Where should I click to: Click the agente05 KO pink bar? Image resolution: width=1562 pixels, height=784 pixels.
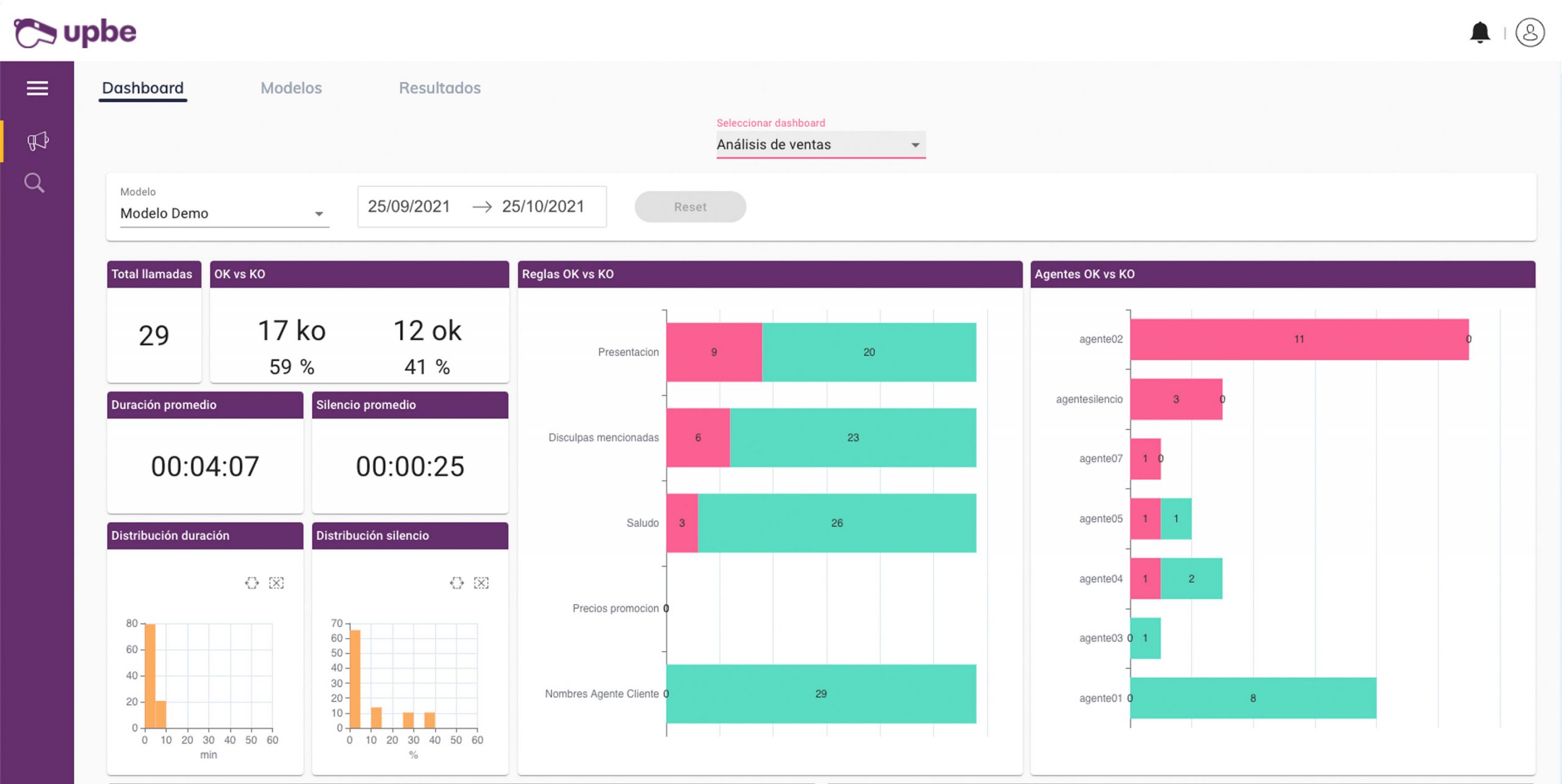click(x=1145, y=519)
